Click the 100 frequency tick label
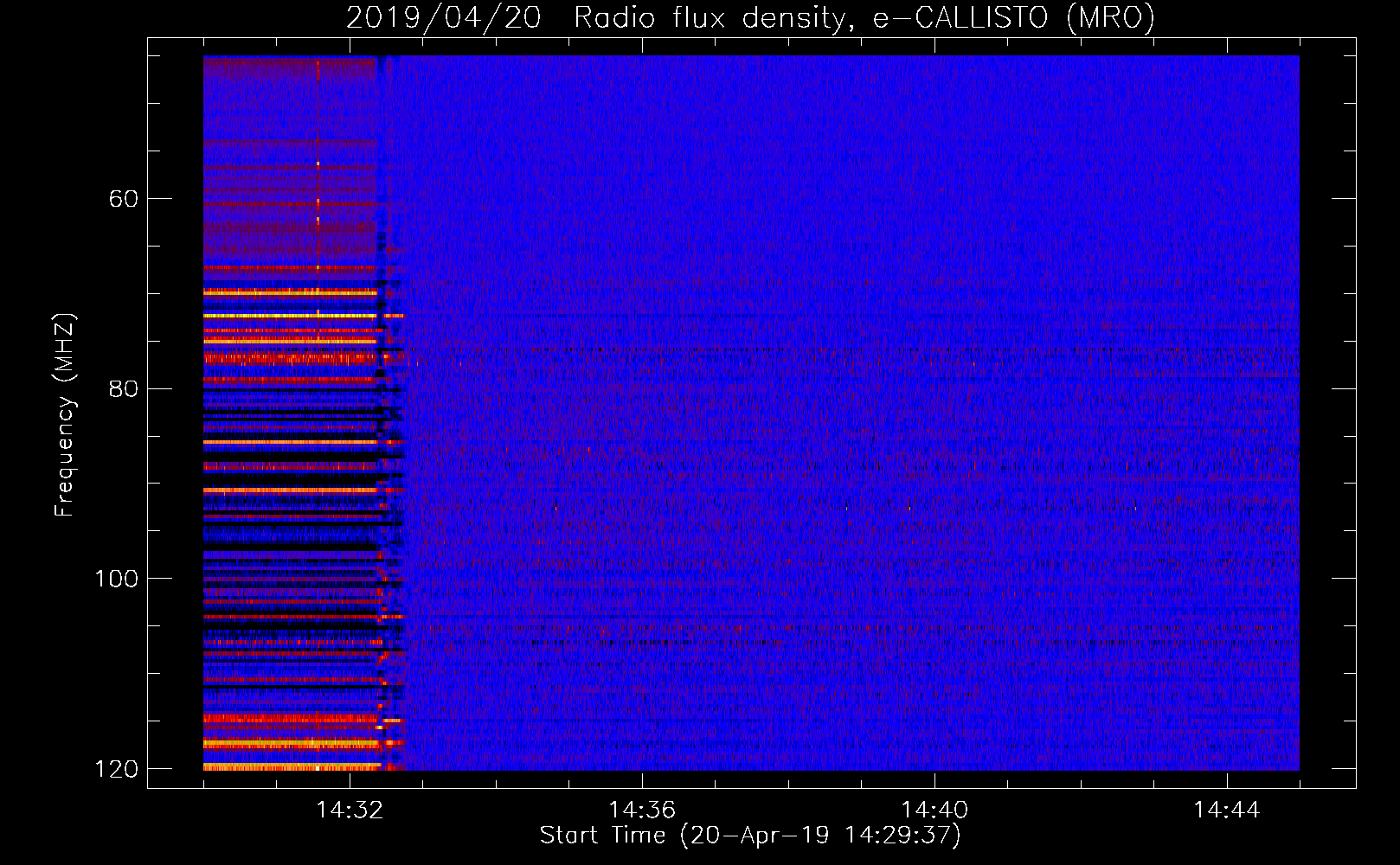The image size is (1400, 865). pyautogui.click(x=117, y=579)
